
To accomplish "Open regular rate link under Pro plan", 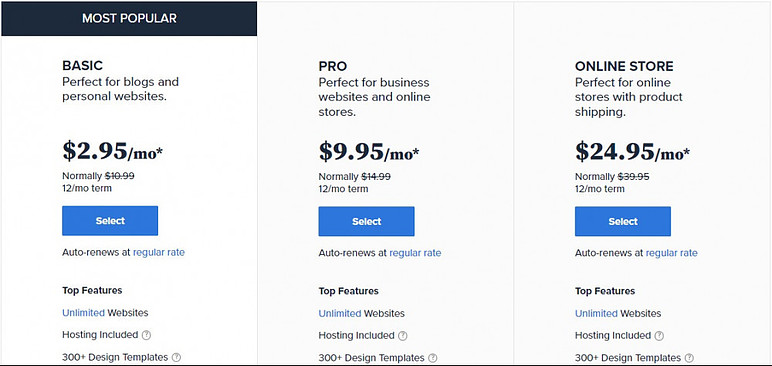I will pyautogui.click(x=415, y=253).
